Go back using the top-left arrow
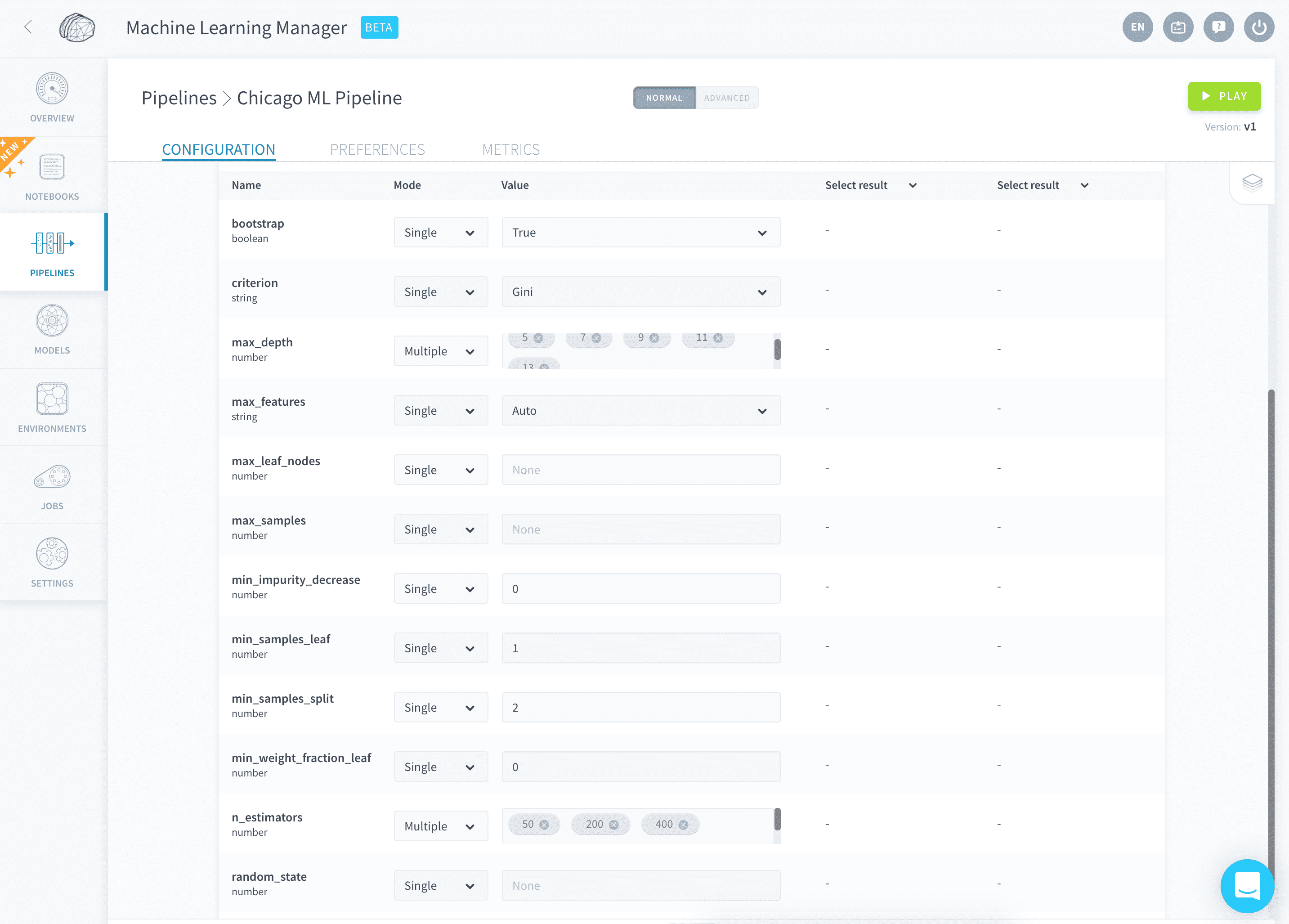Viewport: 1289px width, 924px height. coord(28,27)
